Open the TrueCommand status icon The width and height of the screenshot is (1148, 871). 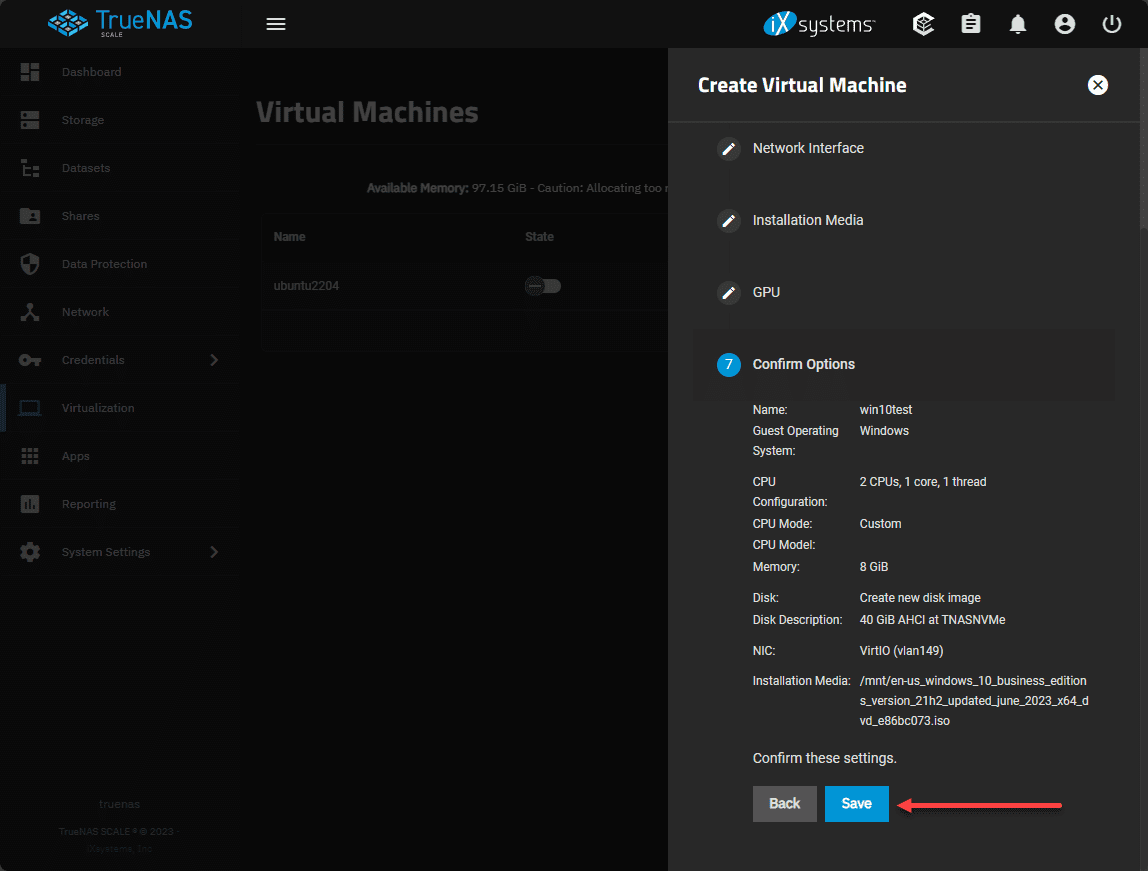pyautogui.click(x=924, y=24)
